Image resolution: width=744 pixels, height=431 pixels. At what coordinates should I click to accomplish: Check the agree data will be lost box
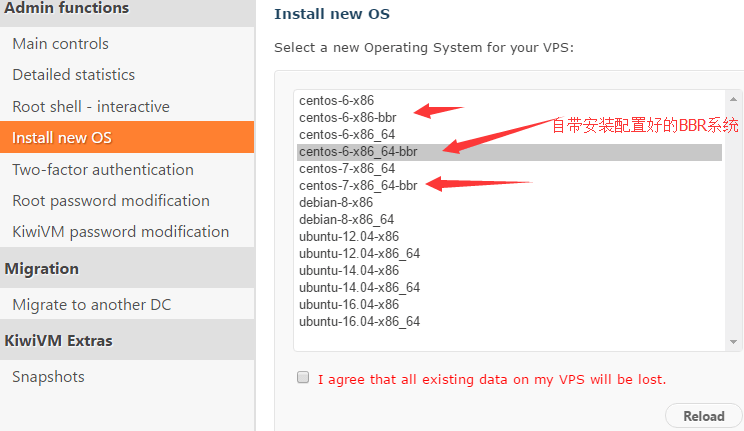tap(303, 377)
